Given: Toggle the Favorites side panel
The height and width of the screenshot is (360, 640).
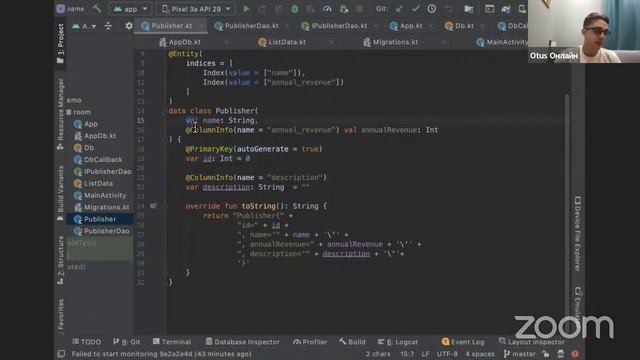Looking at the screenshot, I should tap(60, 316).
